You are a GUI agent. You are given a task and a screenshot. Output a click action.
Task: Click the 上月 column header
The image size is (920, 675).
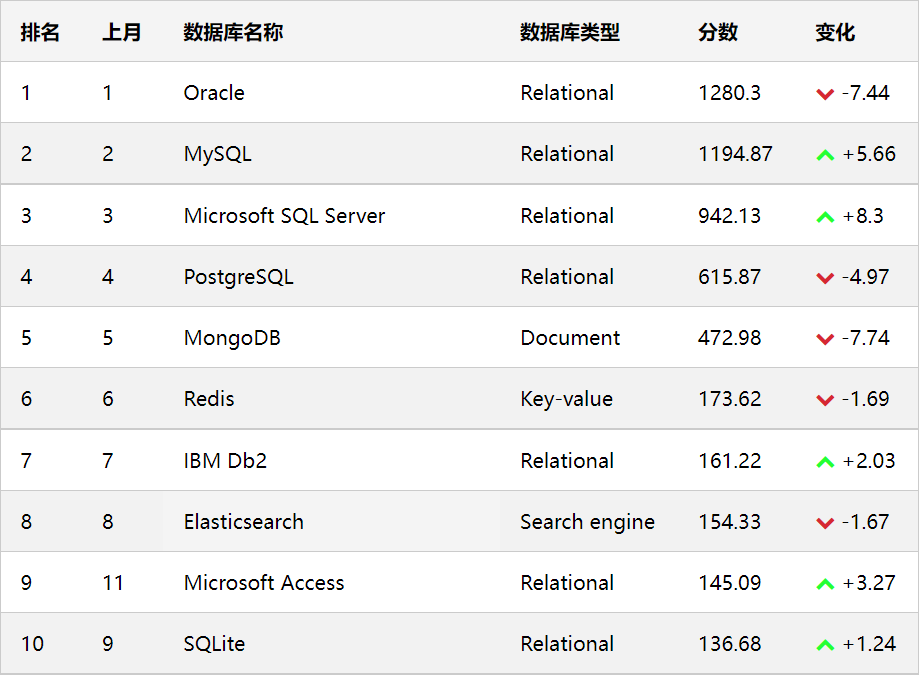[x=121, y=32]
